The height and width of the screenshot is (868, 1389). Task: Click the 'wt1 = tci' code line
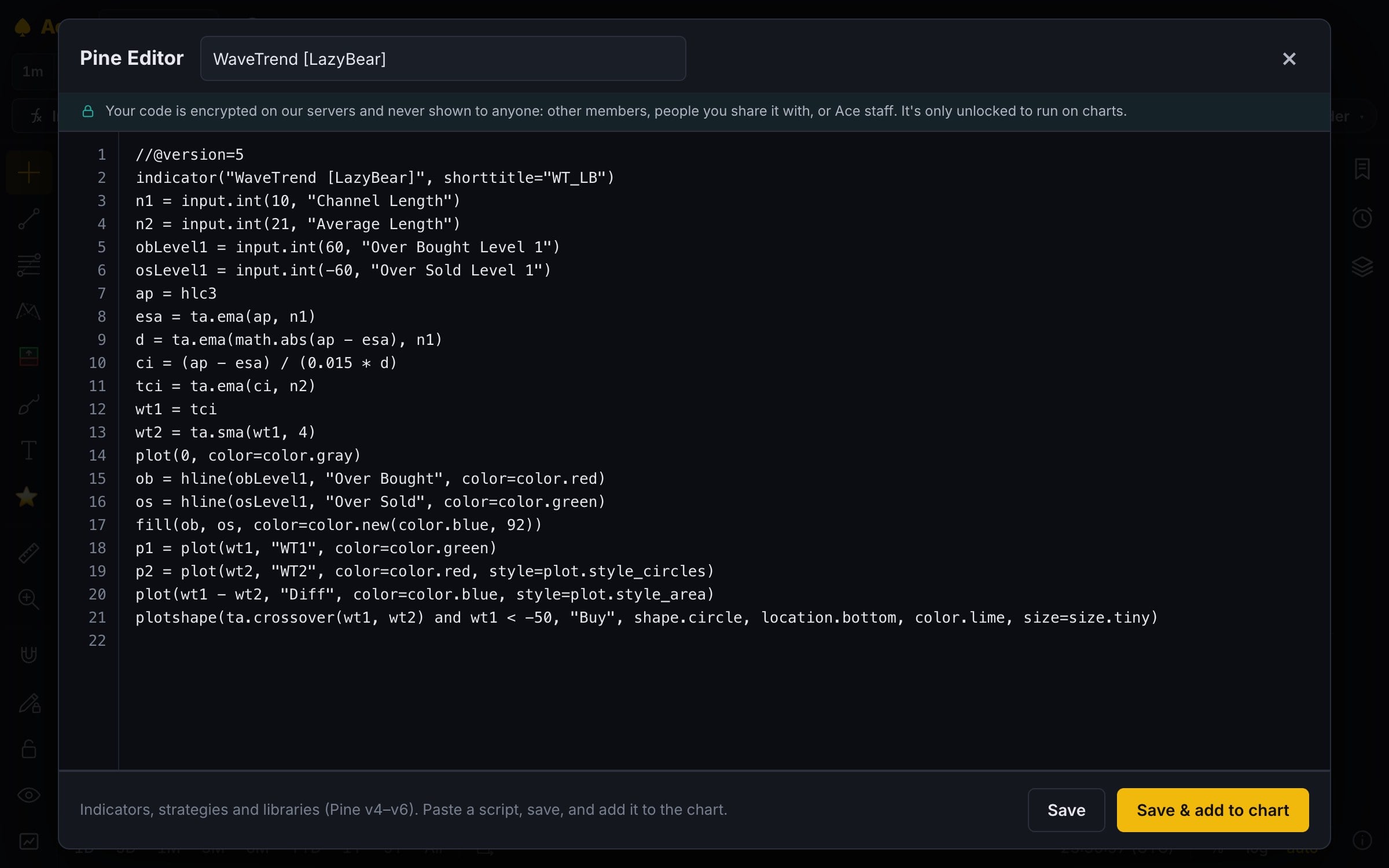tap(176, 409)
